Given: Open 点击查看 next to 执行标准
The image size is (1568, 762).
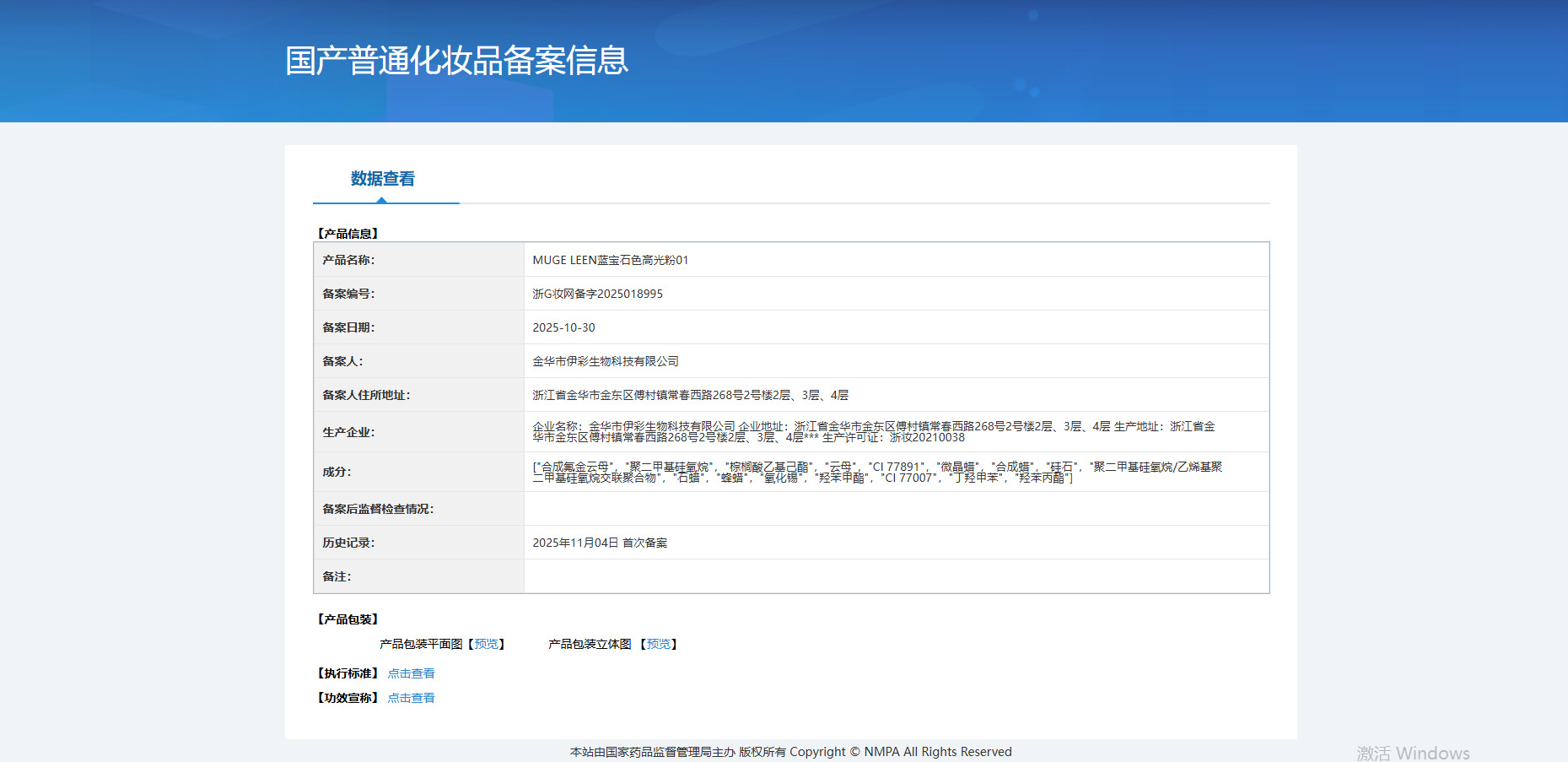Looking at the screenshot, I should [x=411, y=673].
